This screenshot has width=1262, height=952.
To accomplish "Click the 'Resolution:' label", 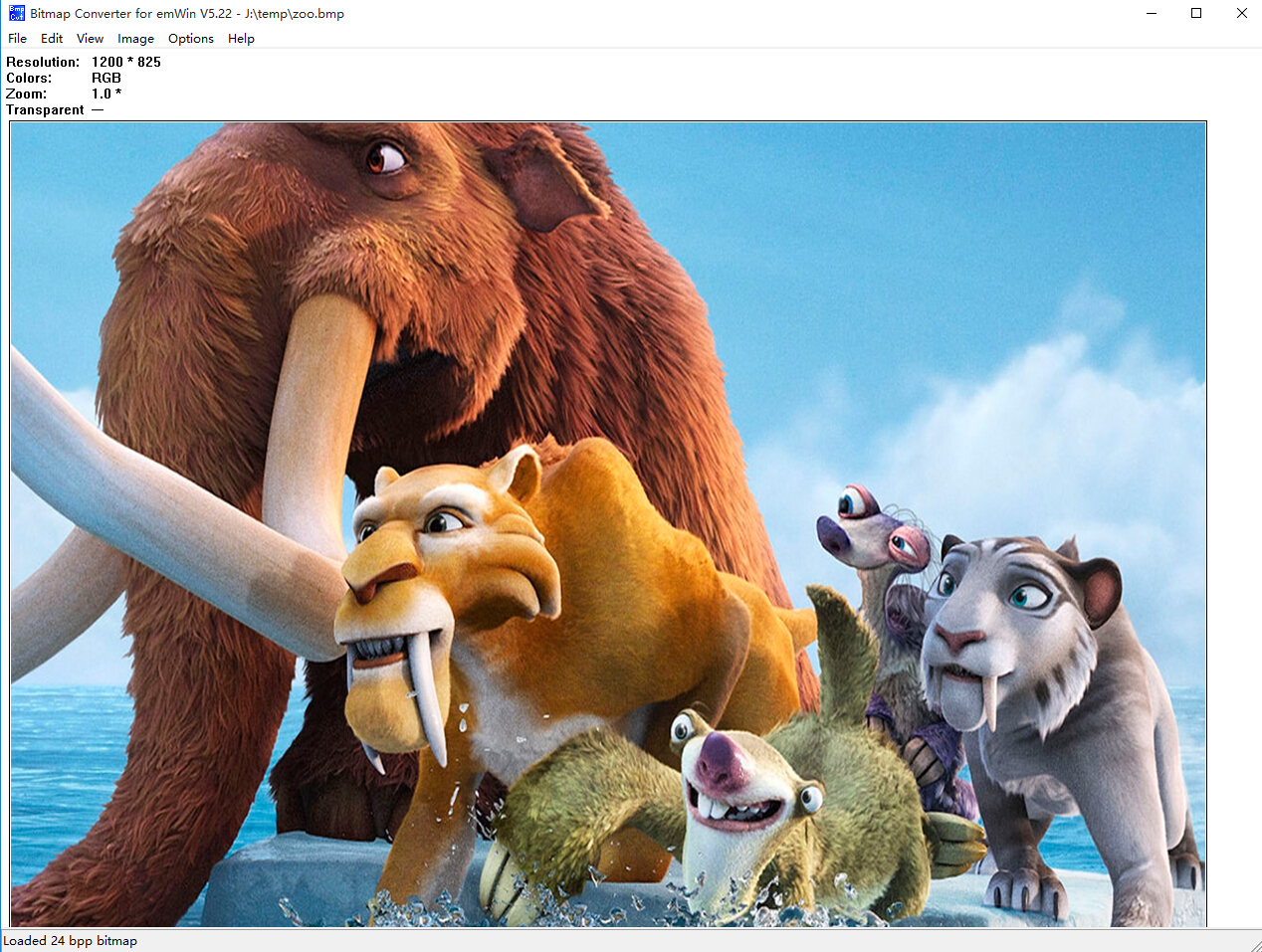I will click(x=43, y=62).
